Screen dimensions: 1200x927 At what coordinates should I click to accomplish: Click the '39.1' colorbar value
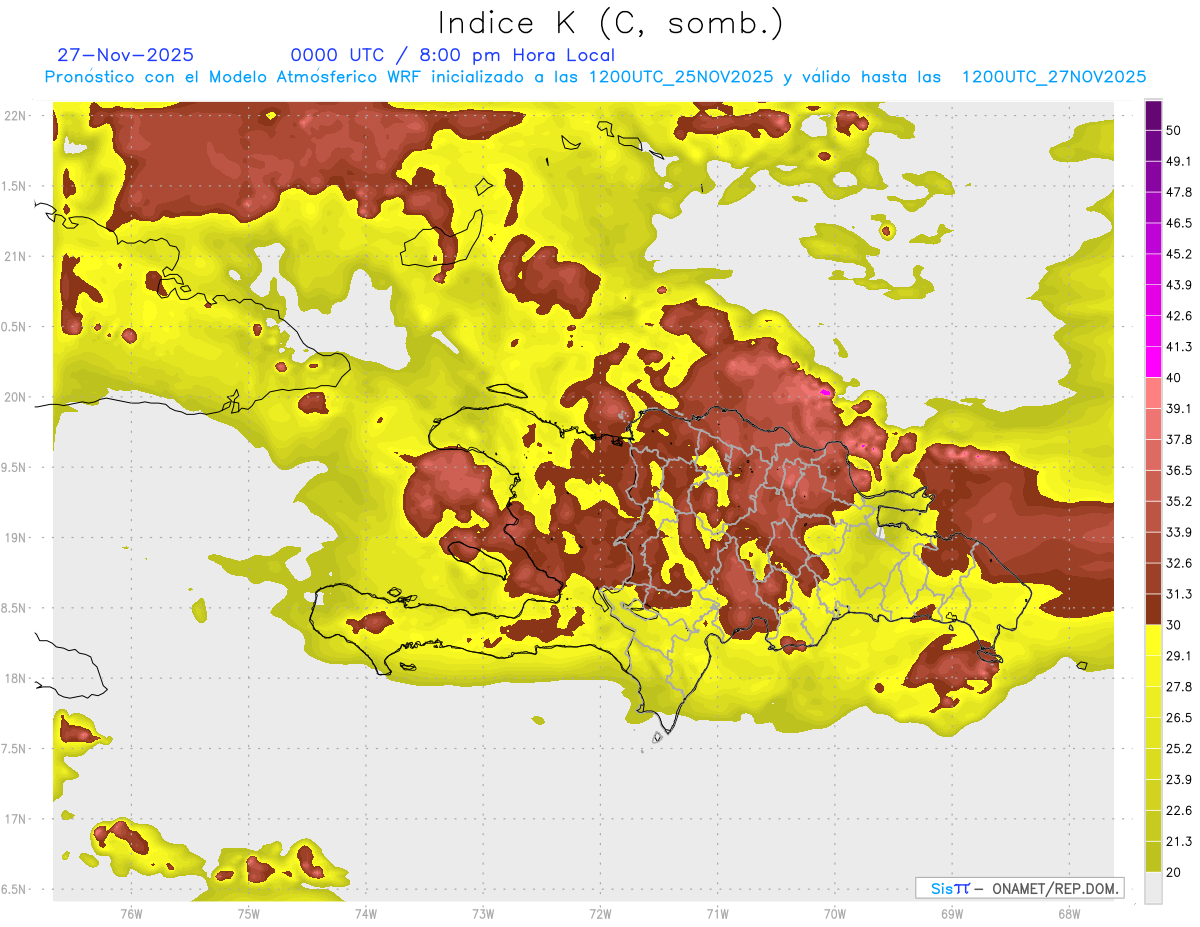click(x=1179, y=409)
